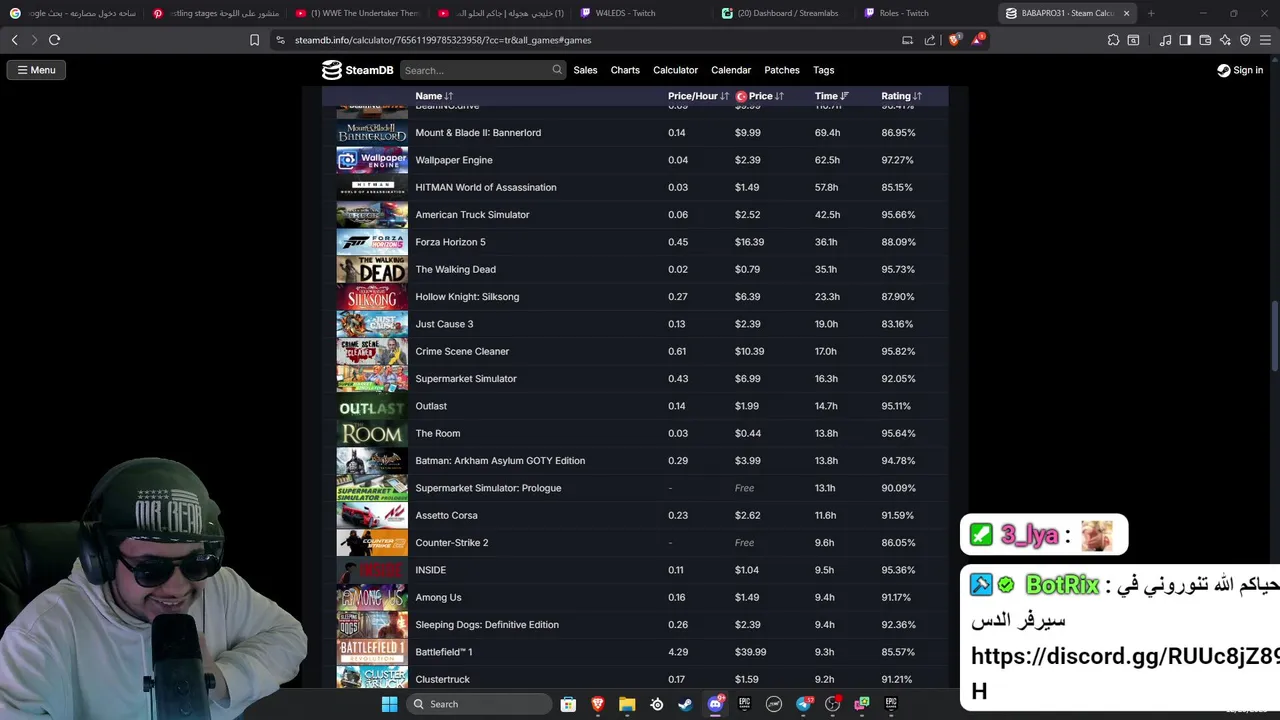Open Brave Shields lion icon

pos(954,40)
